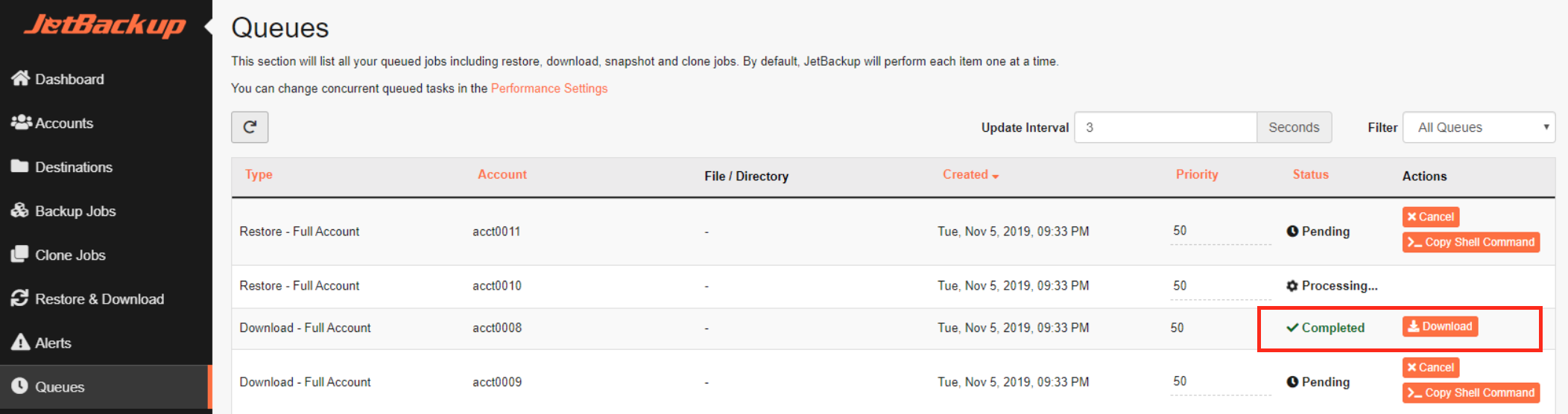Open Alerts warning icon item
The width and height of the screenshot is (1568, 414).
[x=20, y=343]
